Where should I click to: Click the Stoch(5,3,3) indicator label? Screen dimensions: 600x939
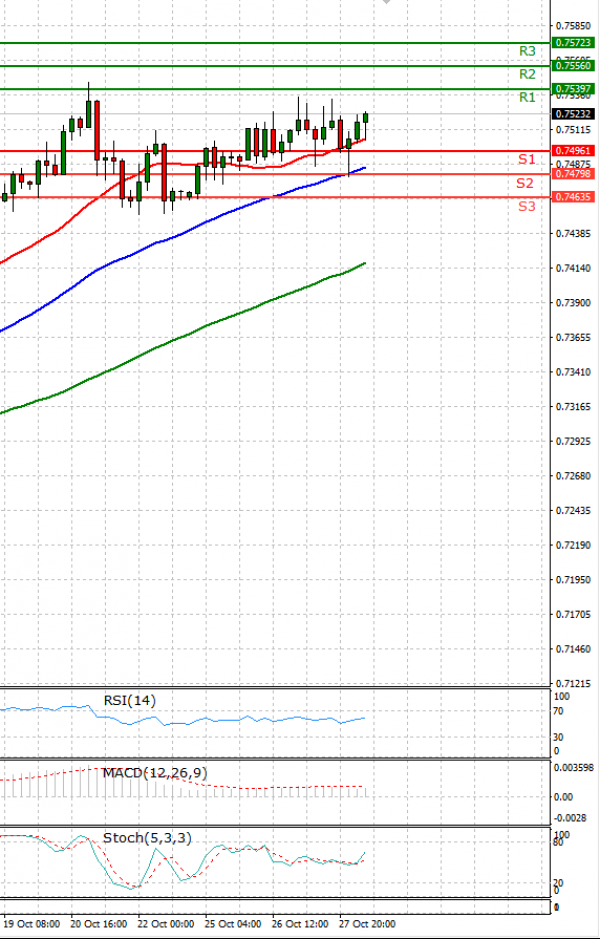(x=147, y=838)
